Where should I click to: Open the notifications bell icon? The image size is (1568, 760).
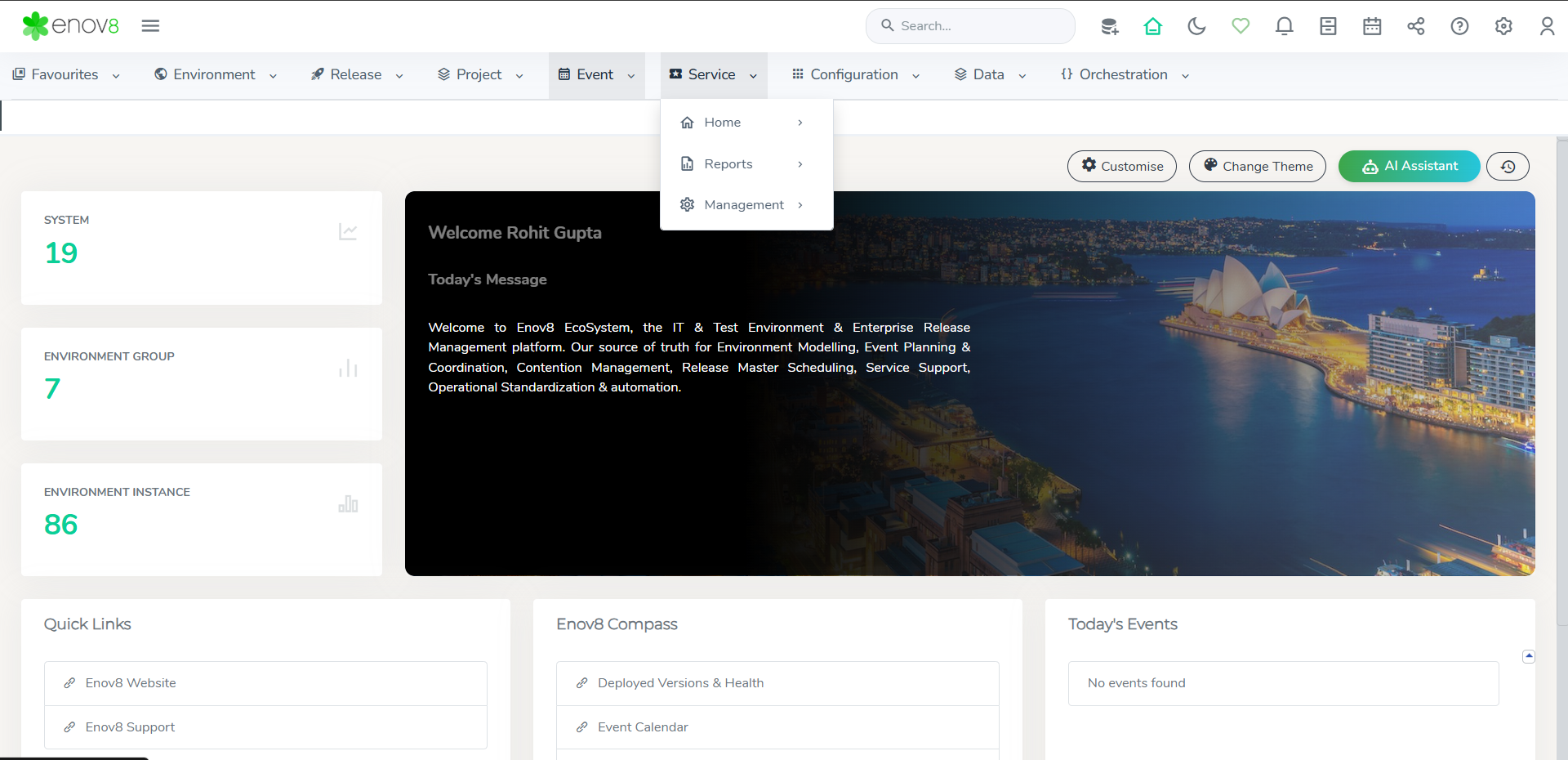(1284, 26)
